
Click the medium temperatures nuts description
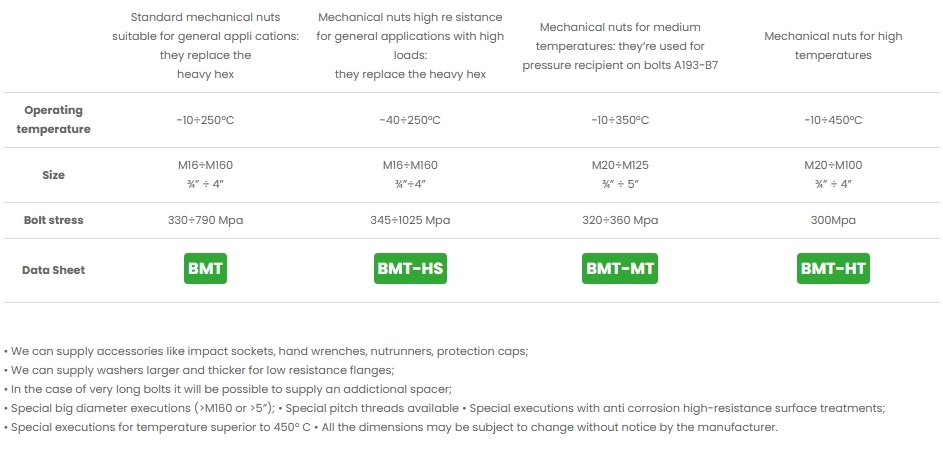pos(620,46)
